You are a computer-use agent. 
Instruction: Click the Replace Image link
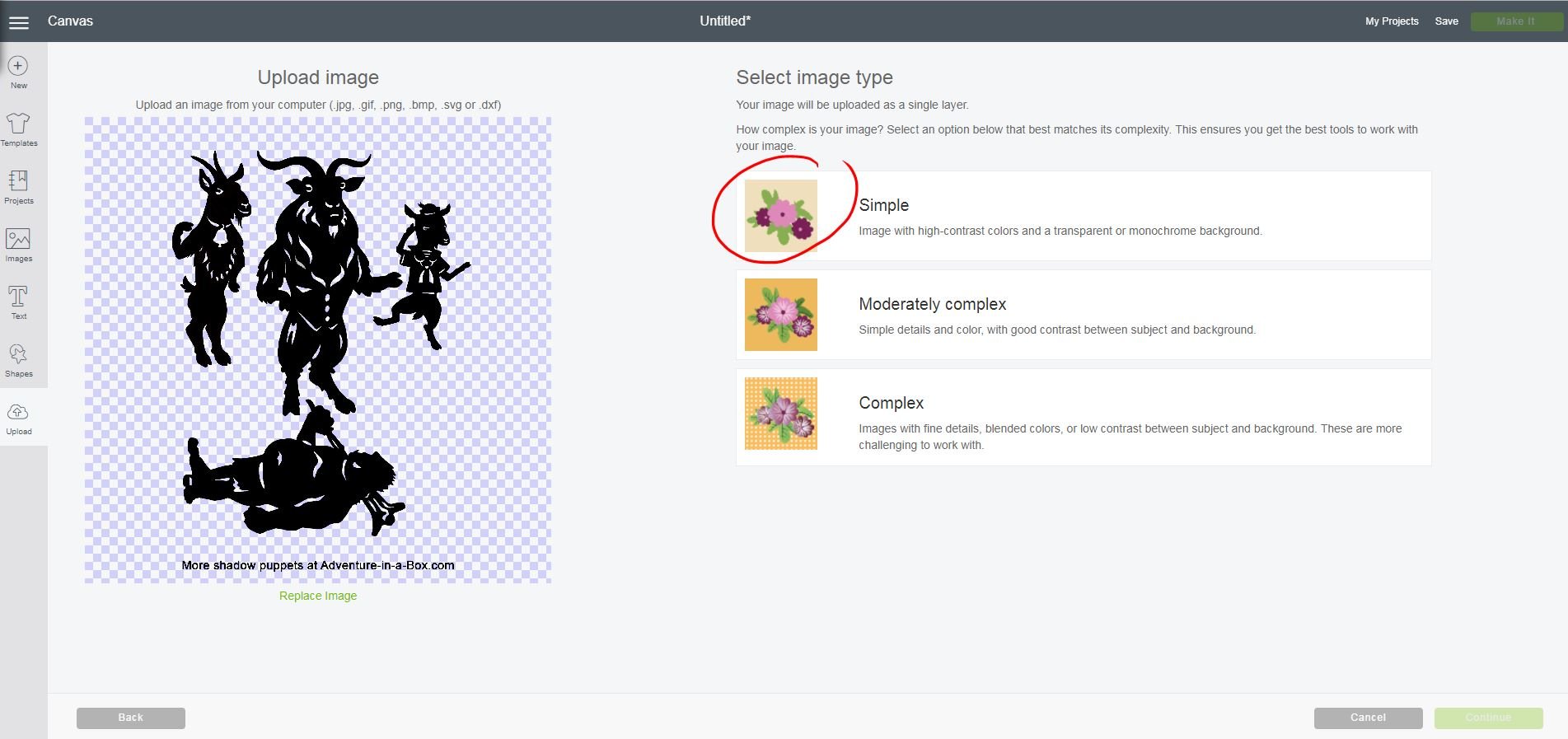click(x=318, y=596)
